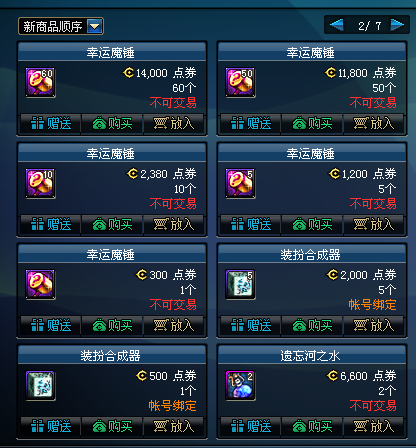The height and width of the screenshot is (448, 416).
Task: Buy the 6,600 点券 遗忘河之水
Action: (x=312, y=427)
